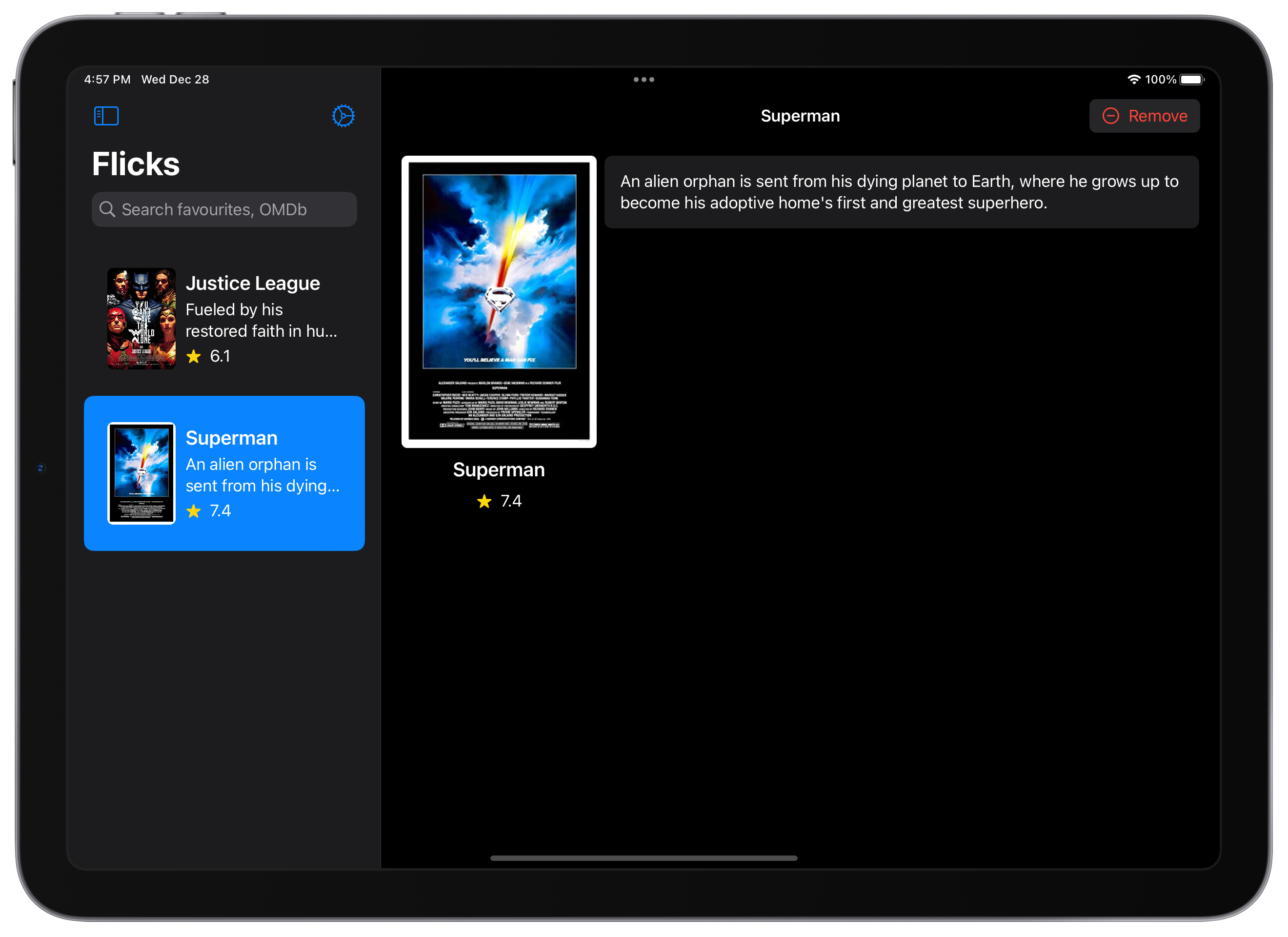Viewport: 1288px width, 937px height.
Task: Click the battery status icon
Action: click(1191, 80)
